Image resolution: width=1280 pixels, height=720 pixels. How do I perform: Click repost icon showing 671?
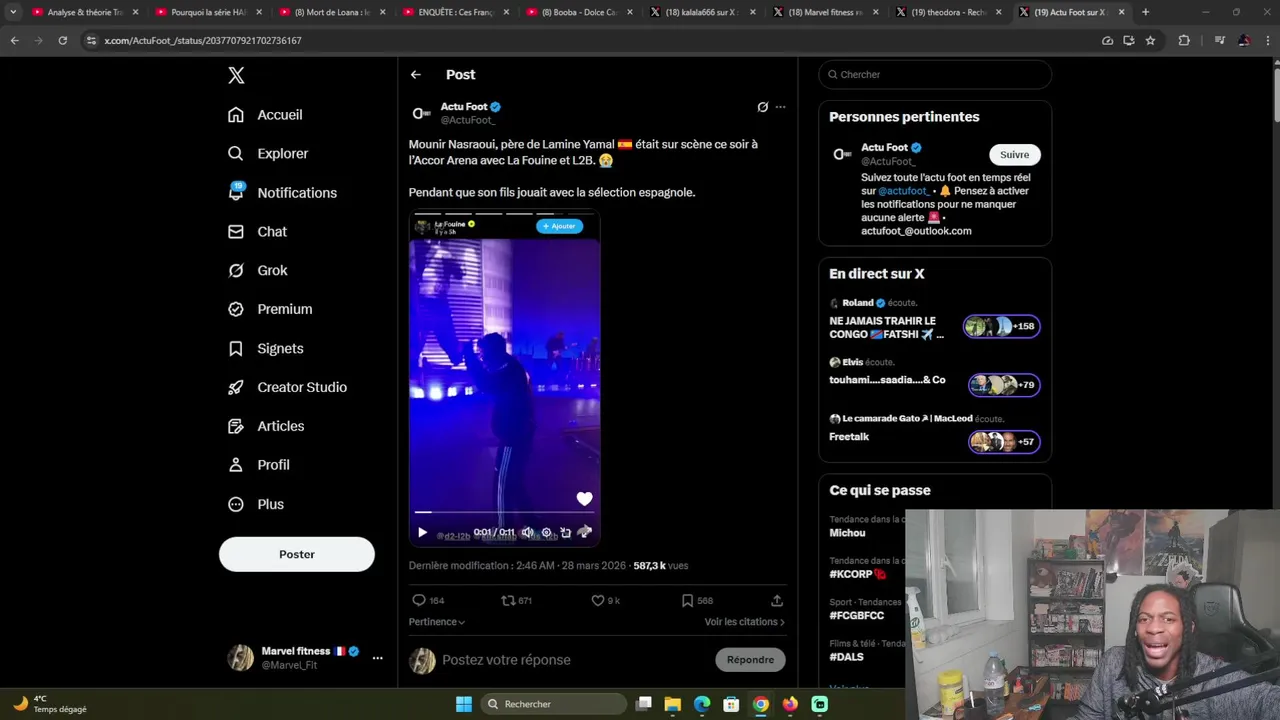[x=516, y=601]
